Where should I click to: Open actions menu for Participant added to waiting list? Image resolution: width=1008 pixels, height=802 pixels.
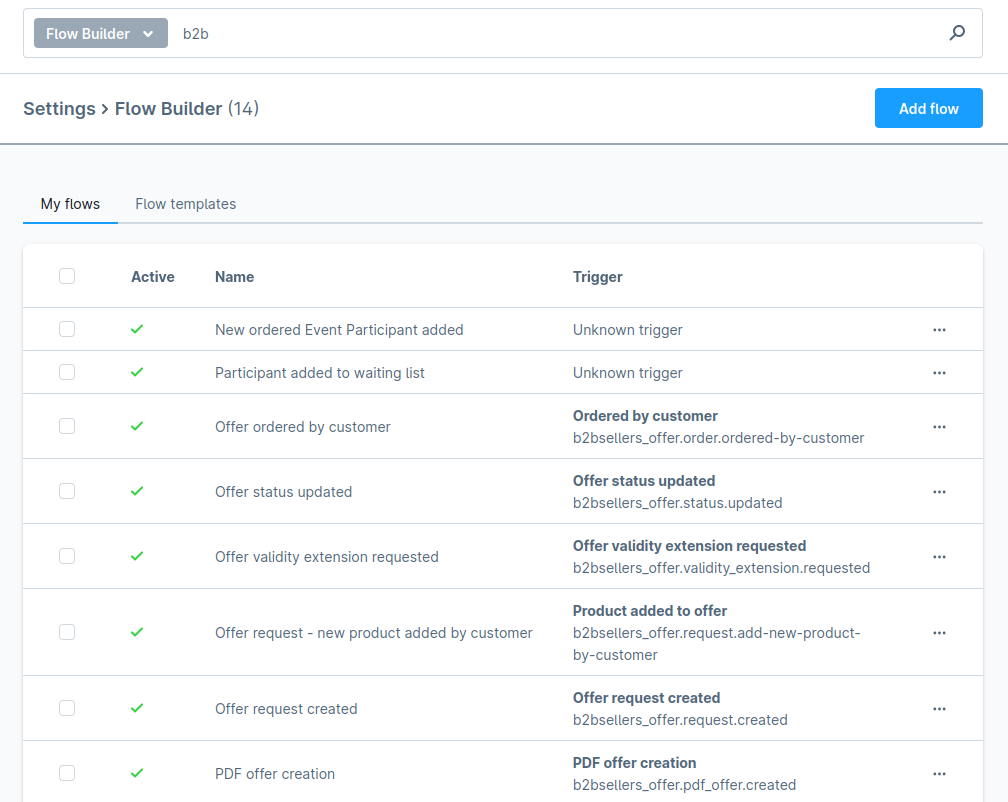[x=939, y=373]
